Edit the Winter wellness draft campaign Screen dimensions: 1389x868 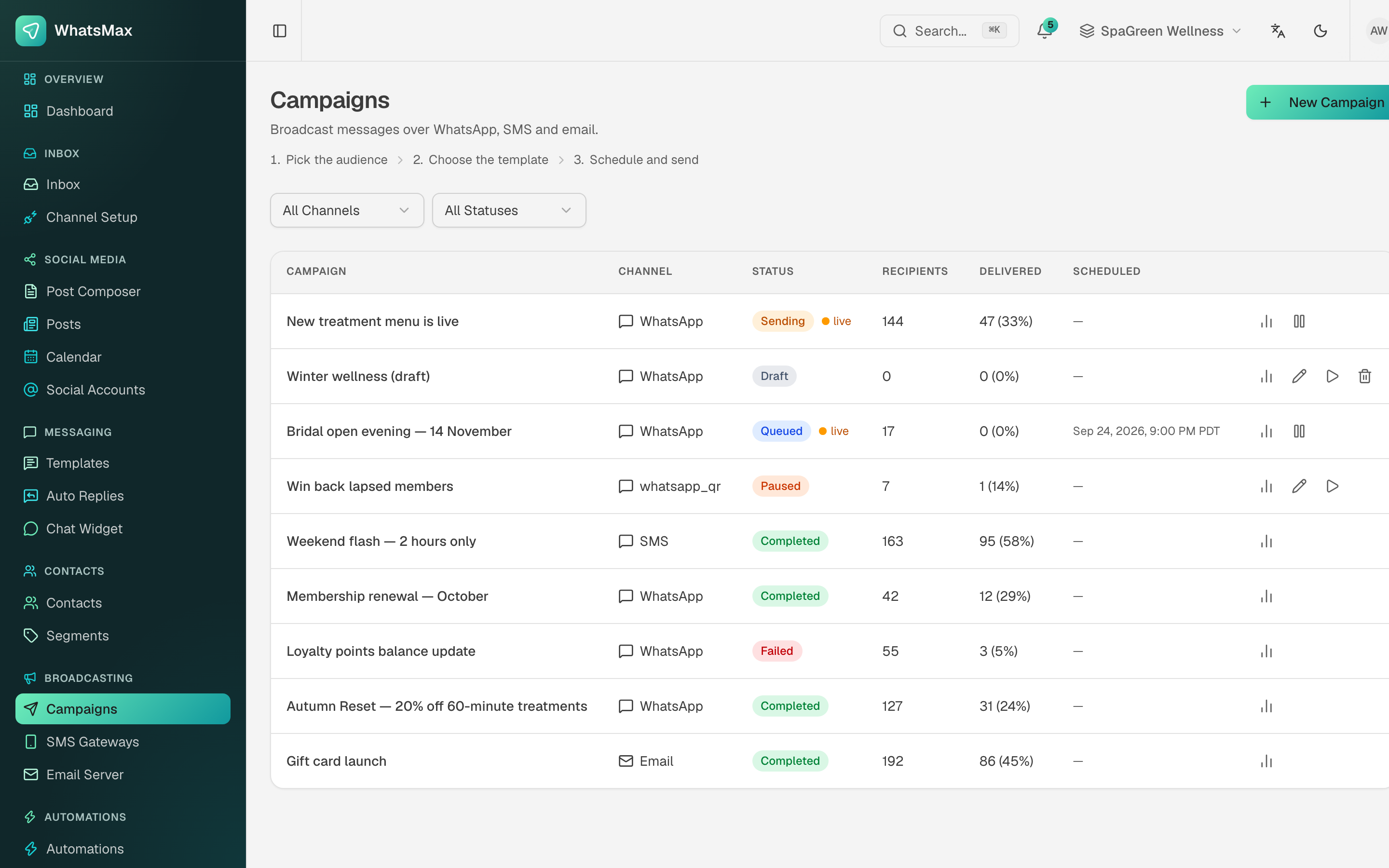1299,377
